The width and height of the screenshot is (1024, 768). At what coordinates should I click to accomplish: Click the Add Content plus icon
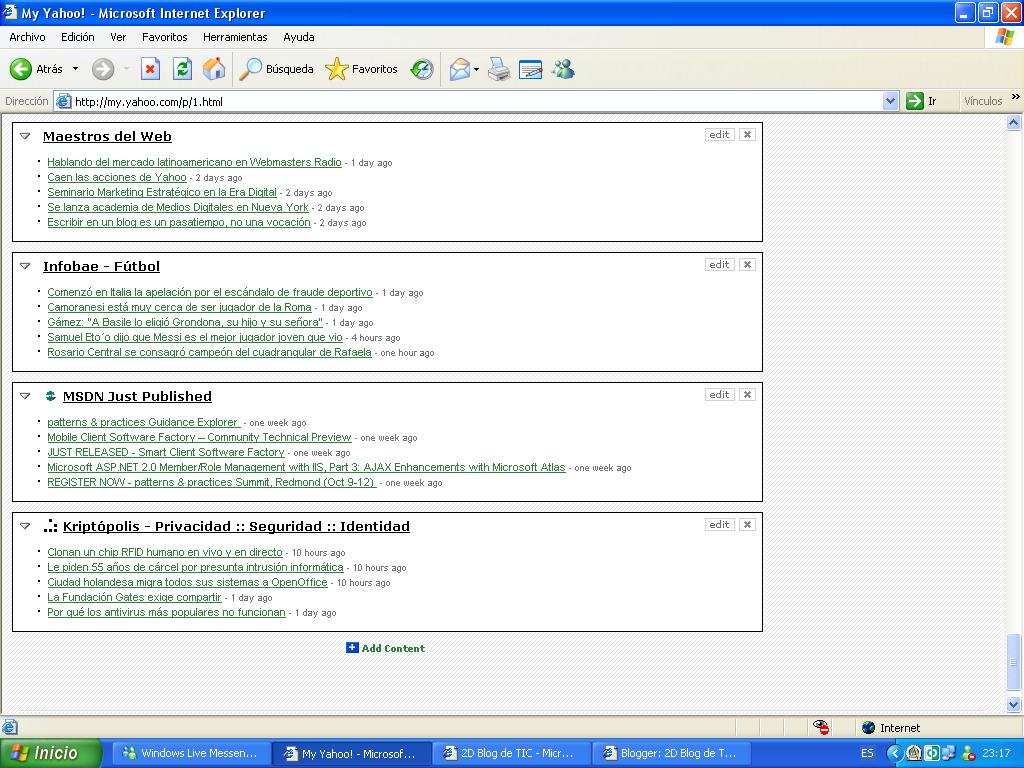tap(352, 647)
